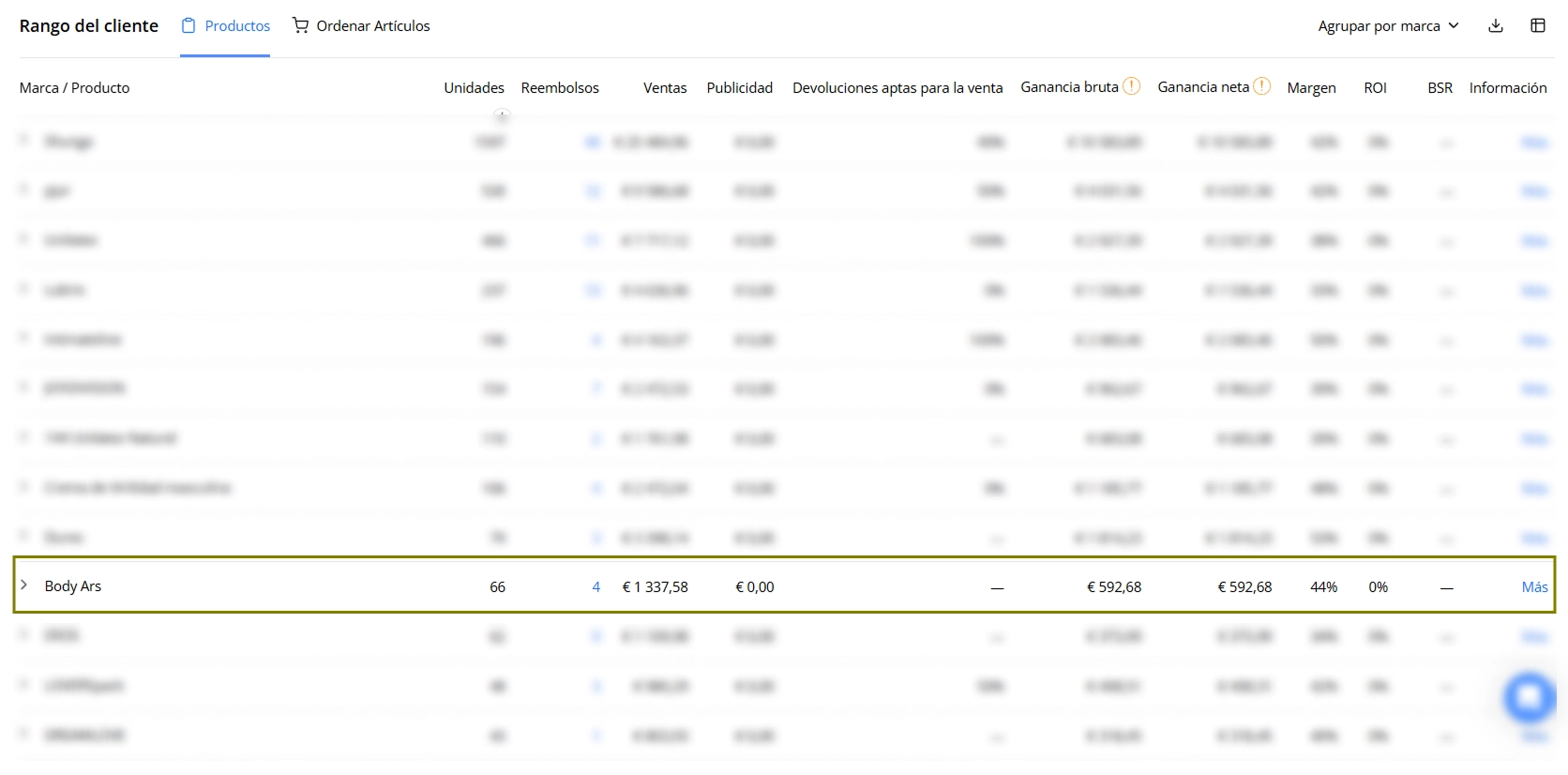Click the Productos clipboard icon
The image size is (1568, 775).
[188, 25]
